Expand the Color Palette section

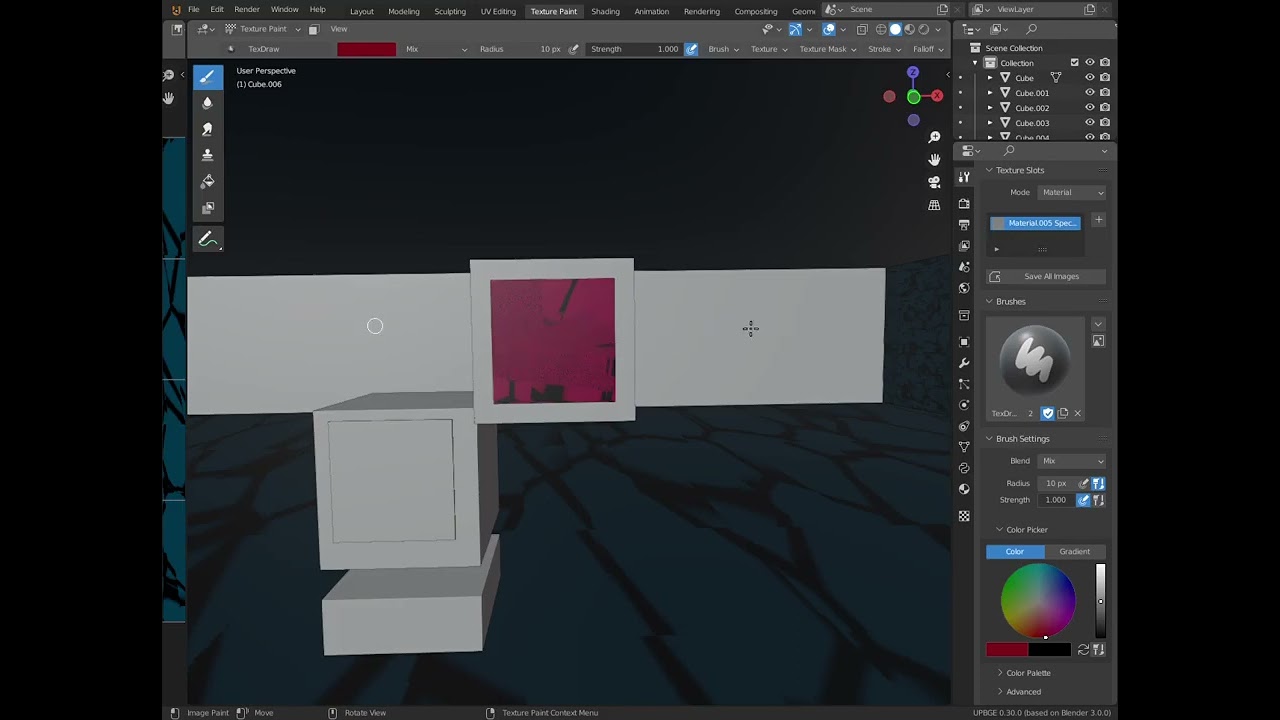[1028, 673]
